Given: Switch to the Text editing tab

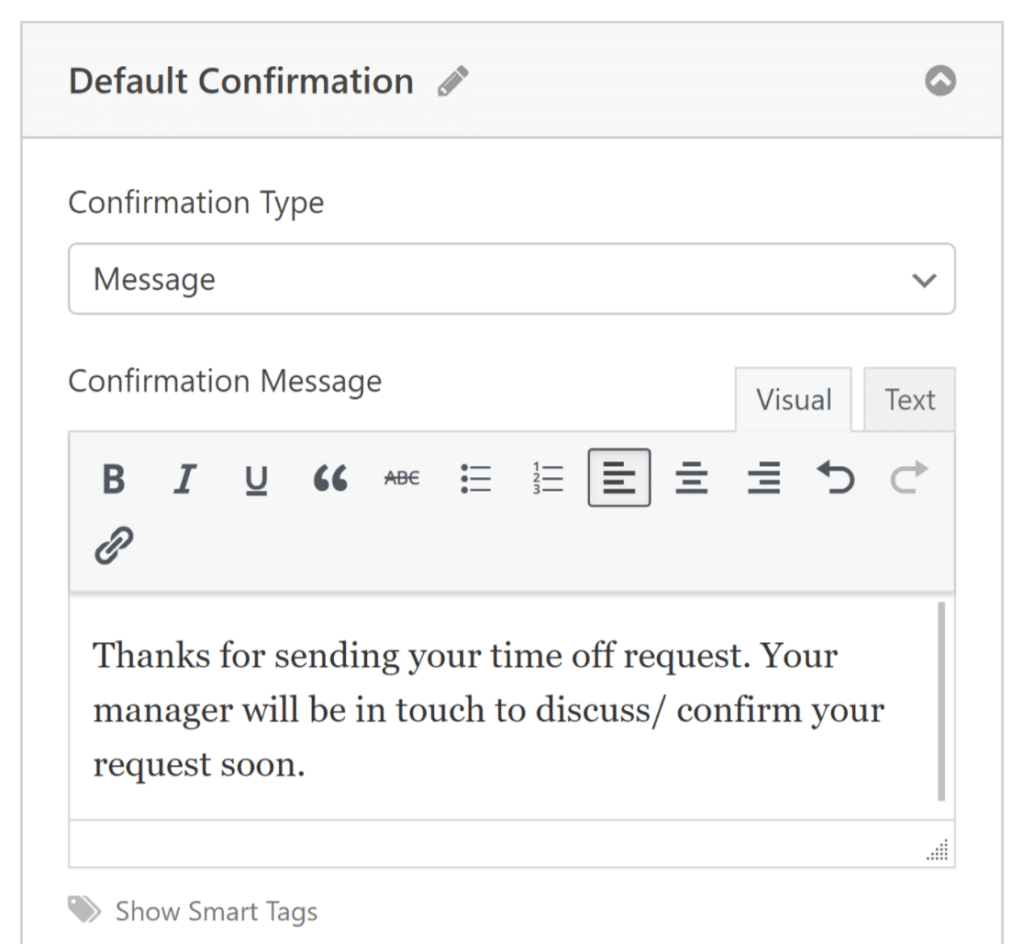Looking at the screenshot, I should pyautogui.click(x=909, y=399).
